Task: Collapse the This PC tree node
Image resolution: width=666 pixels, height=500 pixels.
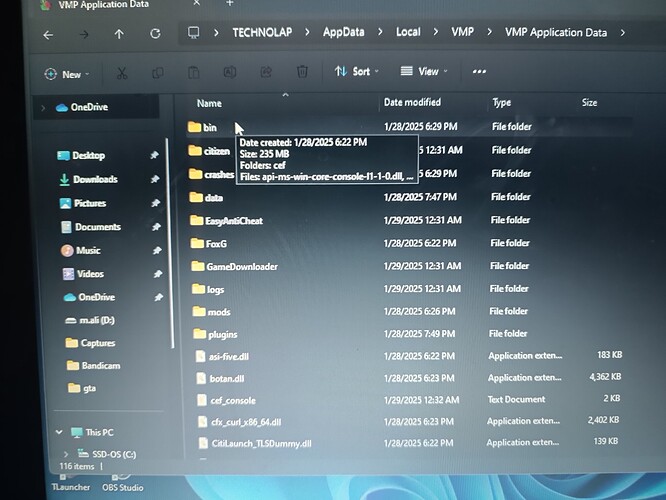Action: coord(58,432)
